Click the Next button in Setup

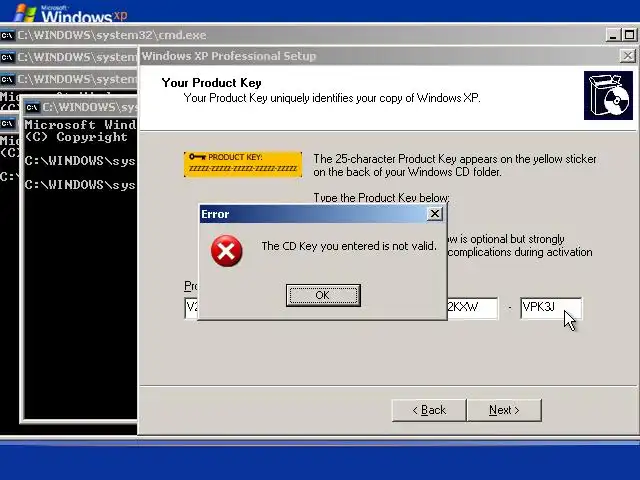(504, 410)
